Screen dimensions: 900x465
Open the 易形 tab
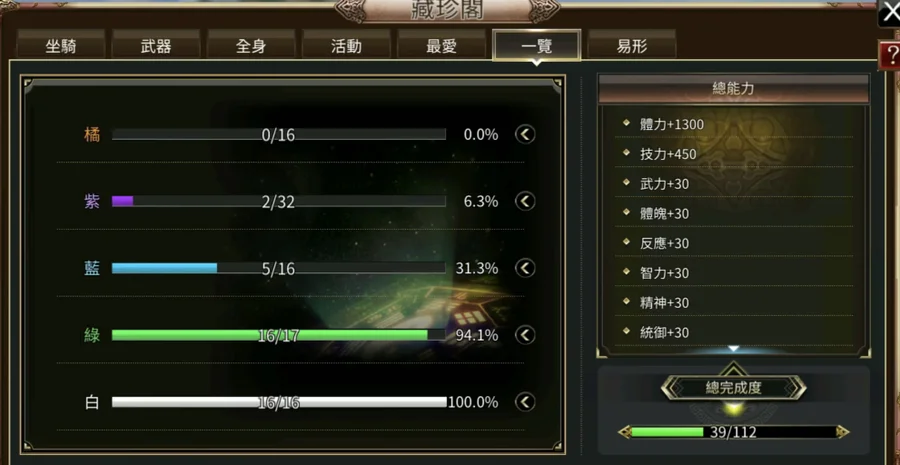631,46
